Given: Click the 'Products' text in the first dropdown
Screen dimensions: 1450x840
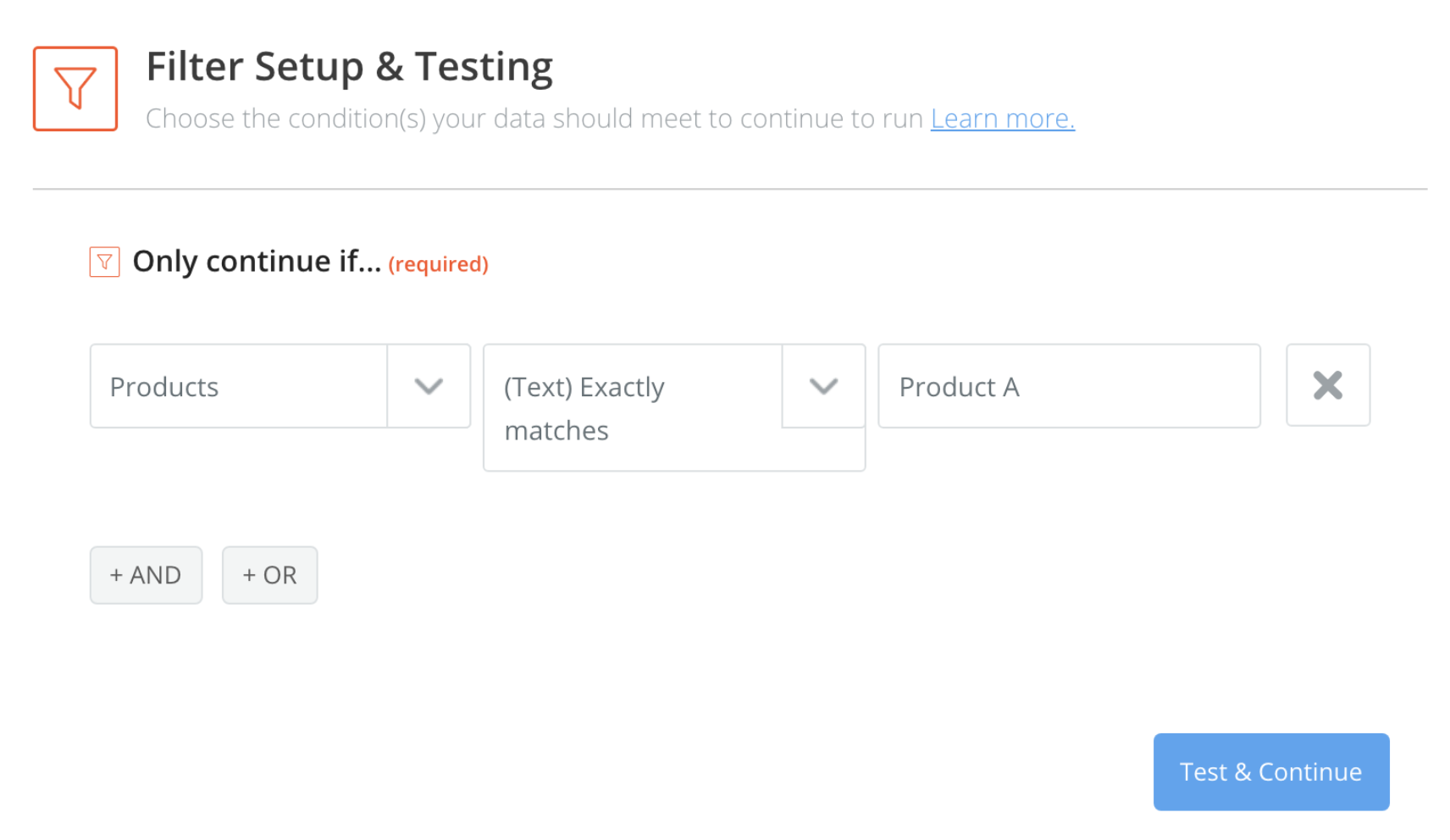Looking at the screenshot, I should (x=164, y=387).
